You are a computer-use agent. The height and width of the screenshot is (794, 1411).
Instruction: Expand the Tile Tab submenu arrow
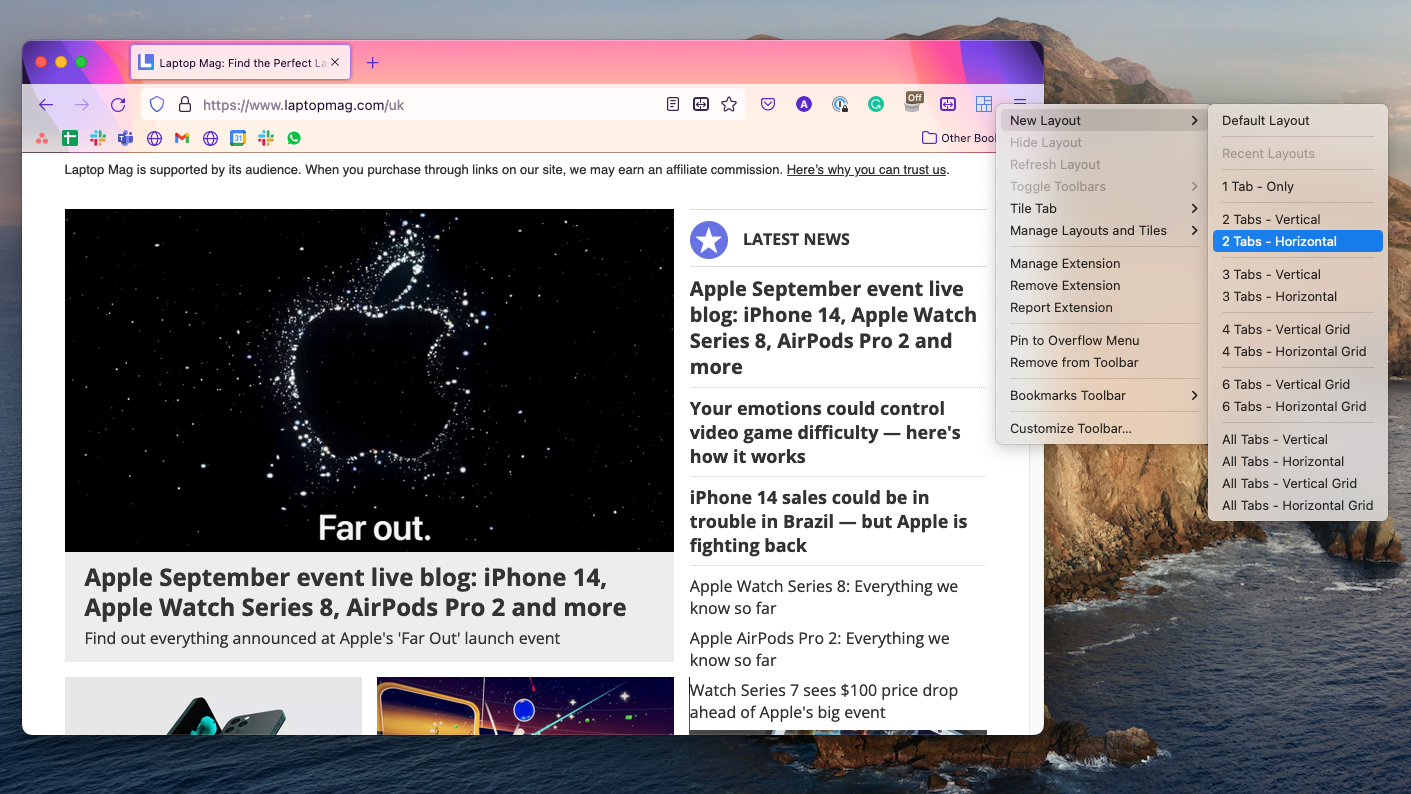tap(1194, 209)
